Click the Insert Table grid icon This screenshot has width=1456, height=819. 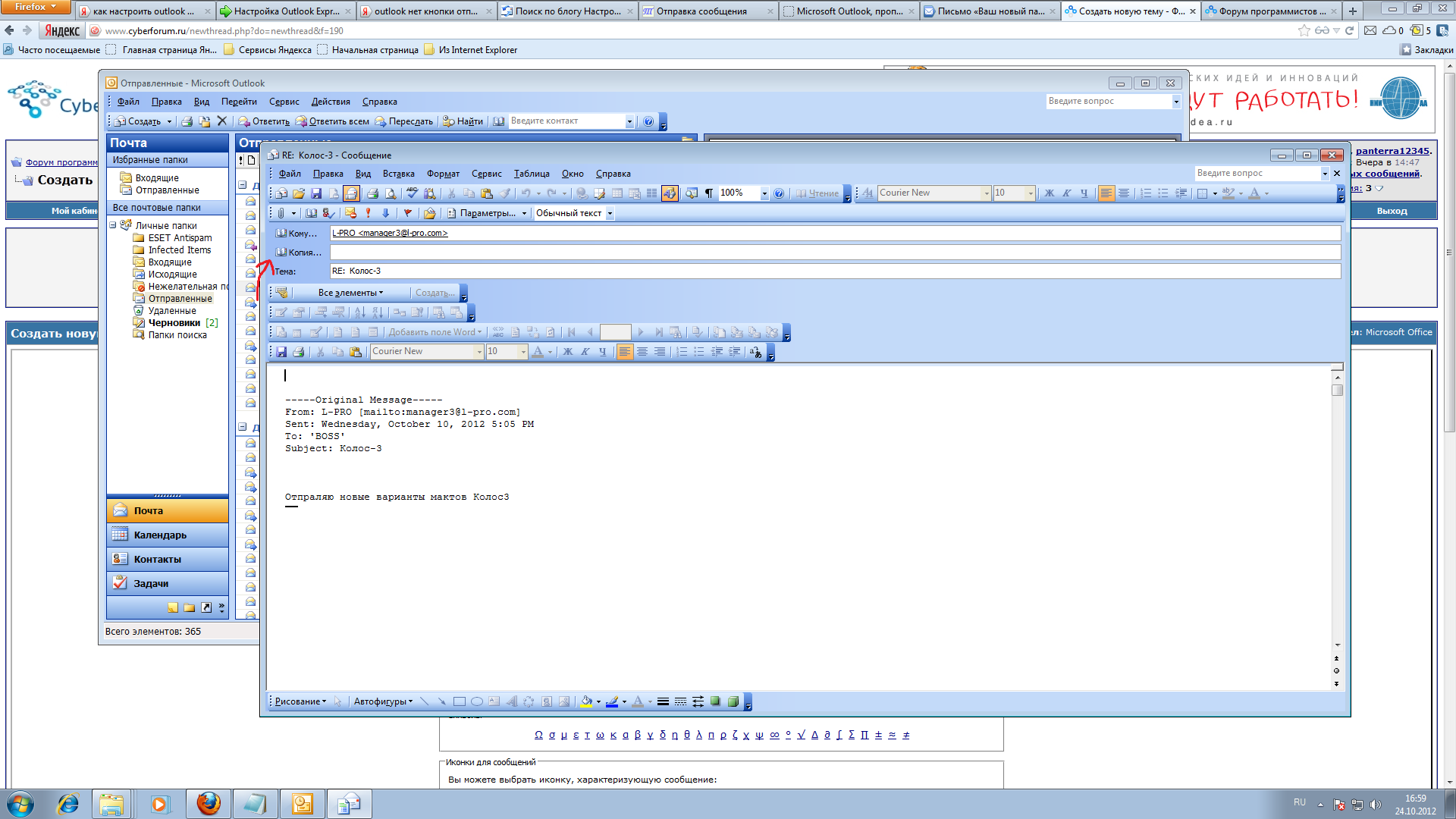617,193
